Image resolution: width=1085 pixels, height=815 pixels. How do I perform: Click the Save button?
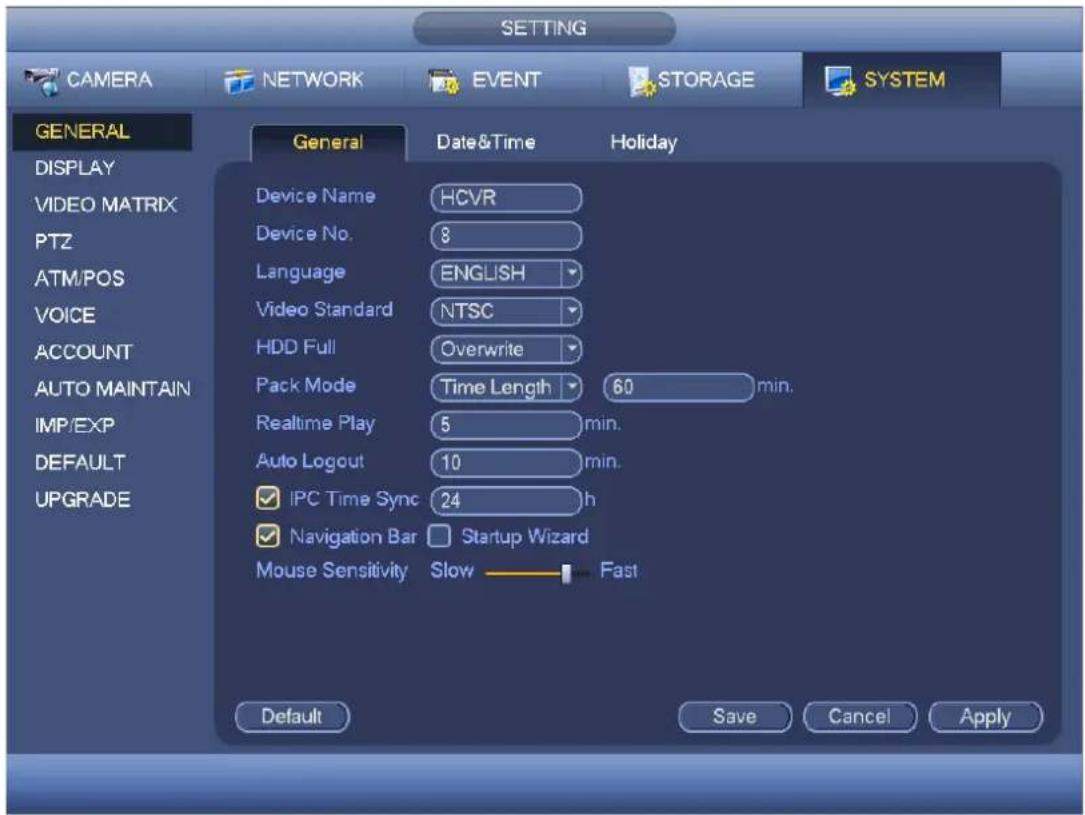(735, 717)
